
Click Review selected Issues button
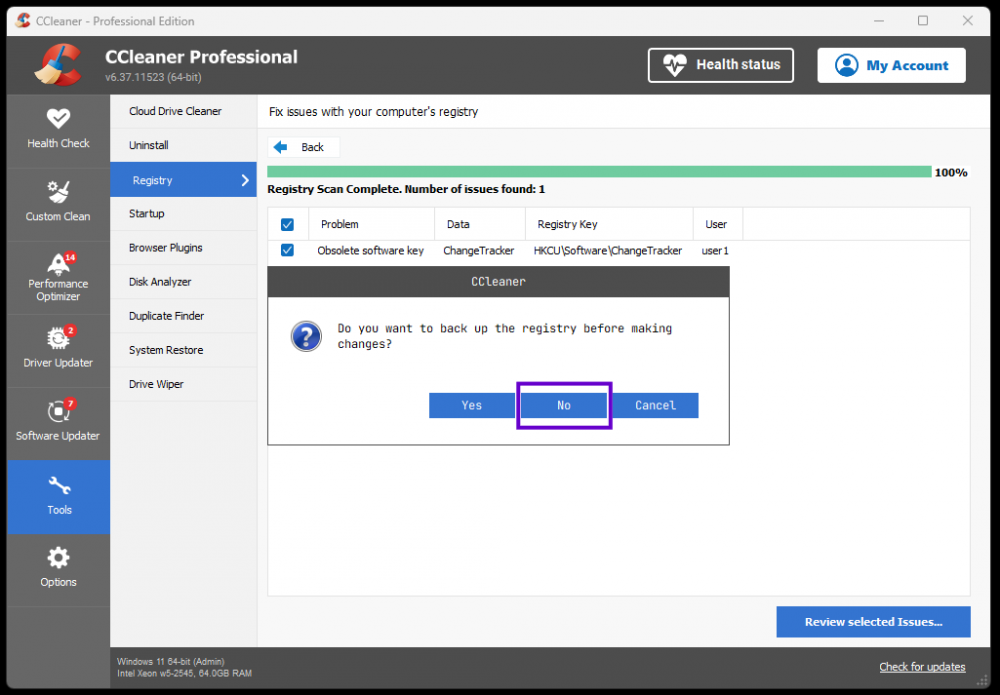873,622
